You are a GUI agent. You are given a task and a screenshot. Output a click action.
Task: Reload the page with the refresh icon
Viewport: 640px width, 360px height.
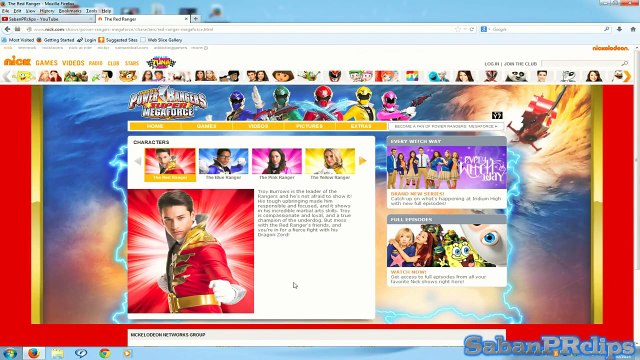tap(472, 29)
